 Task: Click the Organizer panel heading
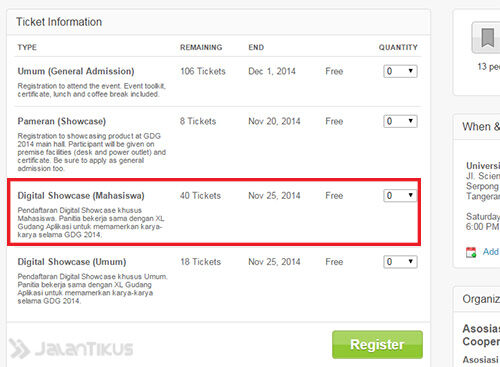(481, 299)
